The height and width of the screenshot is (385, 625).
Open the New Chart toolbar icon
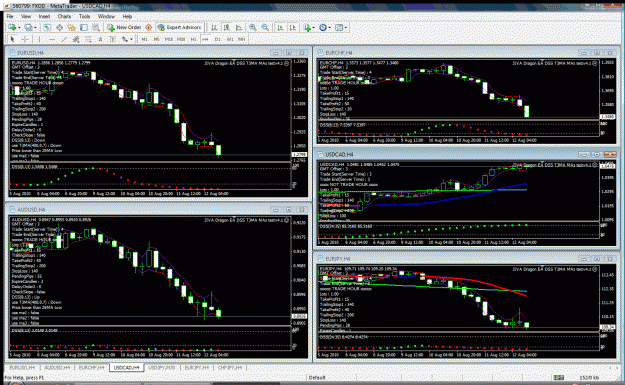point(12,28)
